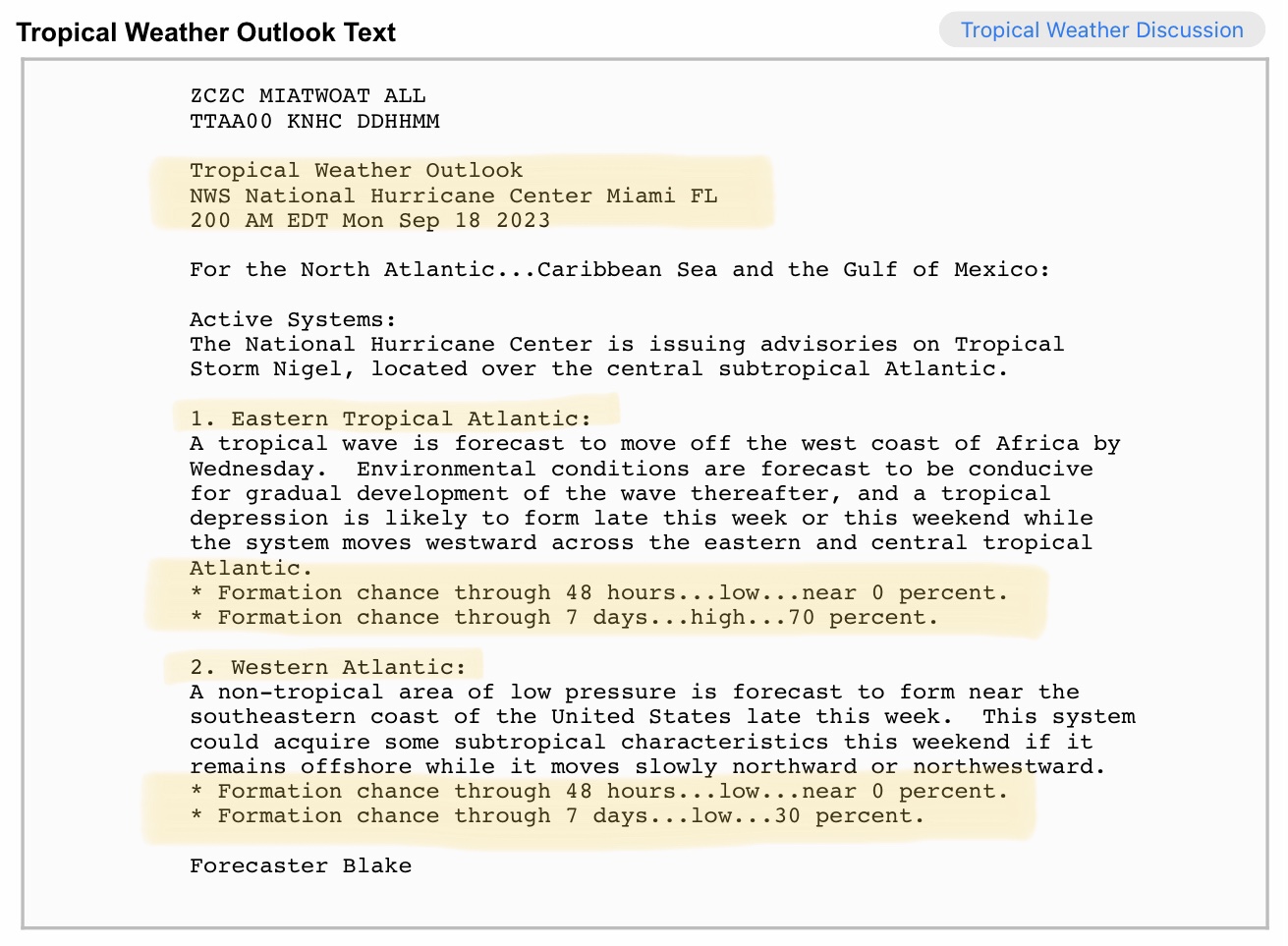Viewport: 1288px width, 946px height.
Task: Click the 'Forecaster Blake' signature
Action: 301,865
